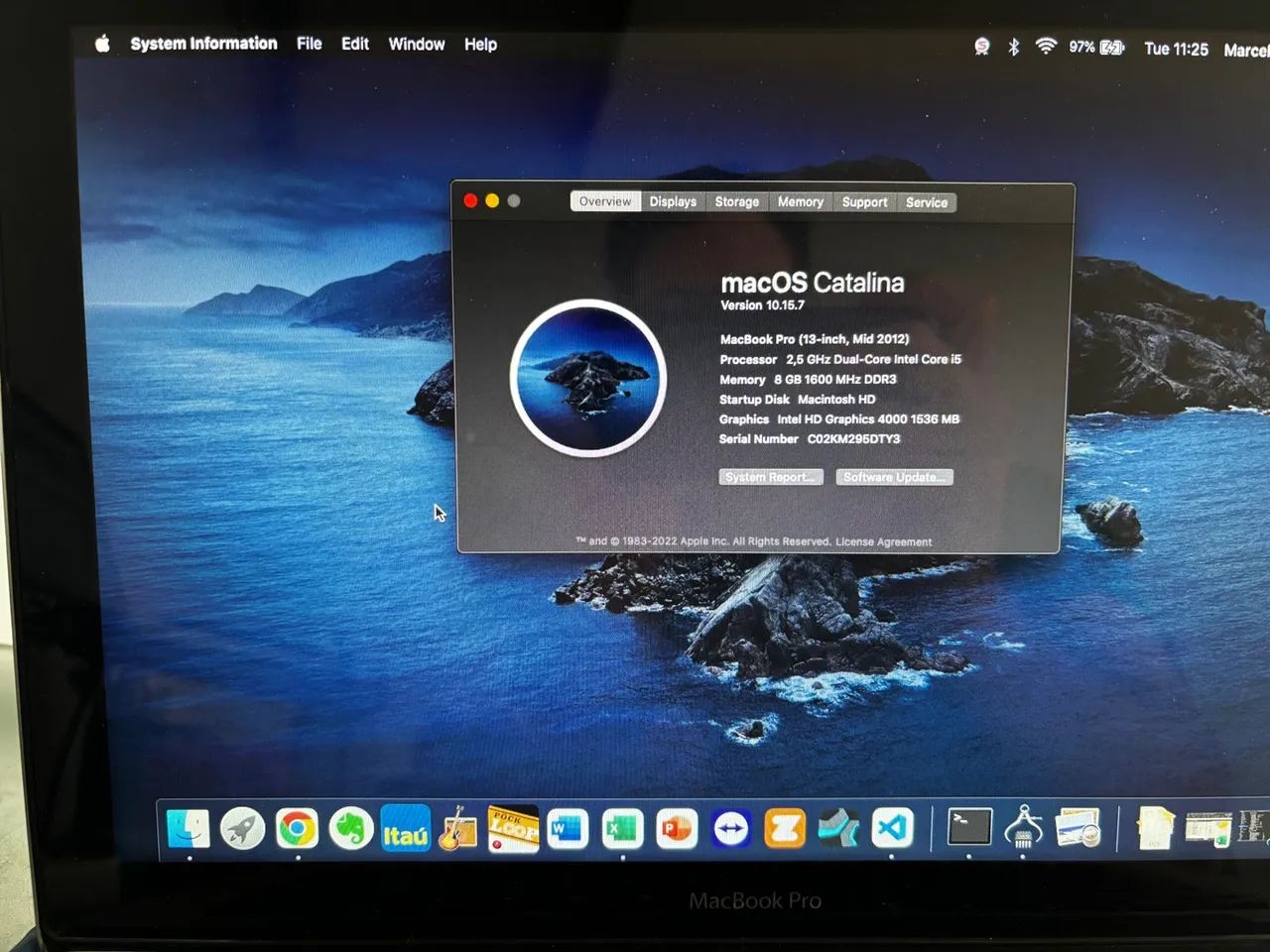The height and width of the screenshot is (952, 1270).
Task: Click the System Report button
Action: click(x=771, y=477)
